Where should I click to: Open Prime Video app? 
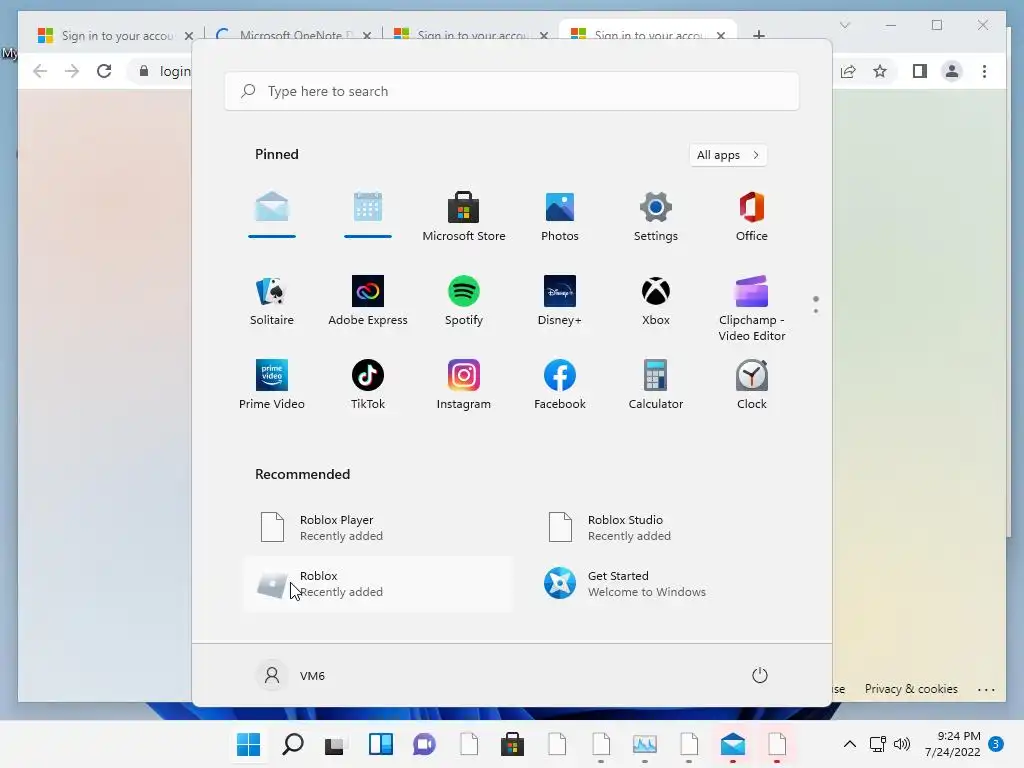click(272, 385)
